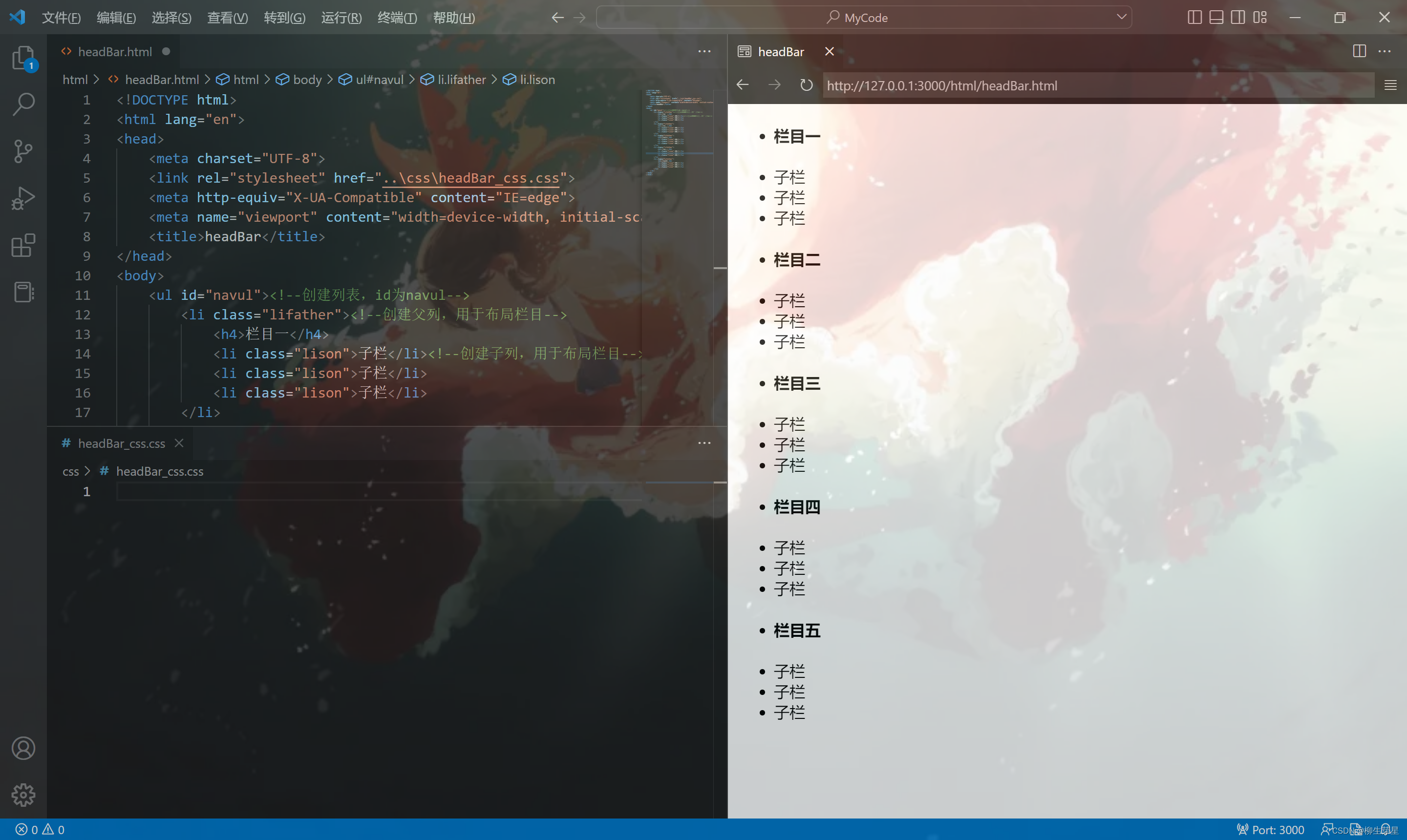Open the Search view in activity bar
The width and height of the screenshot is (1407, 840).
(x=23, y=104)
